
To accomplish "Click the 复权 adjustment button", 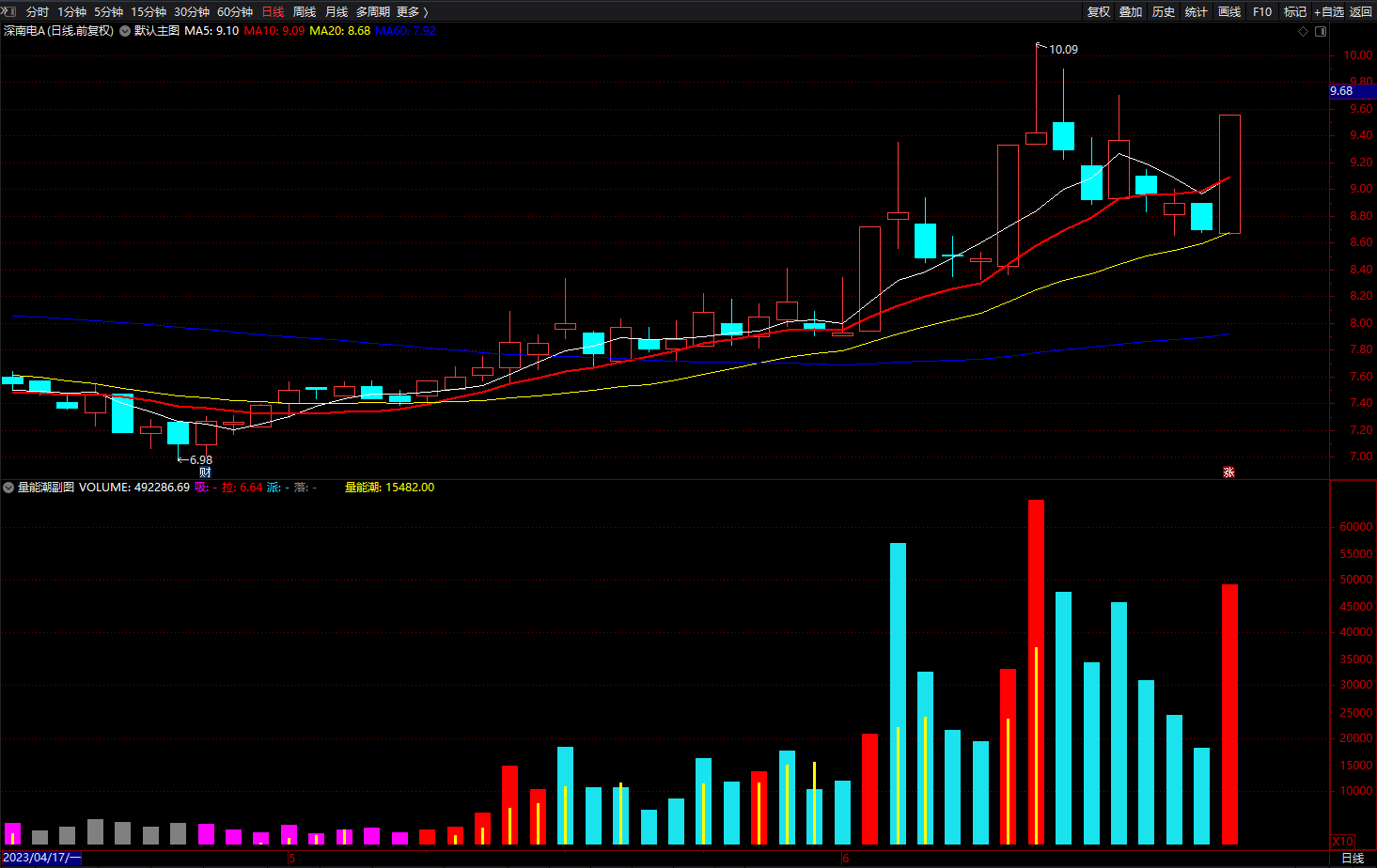I will tap(1099, 11).
